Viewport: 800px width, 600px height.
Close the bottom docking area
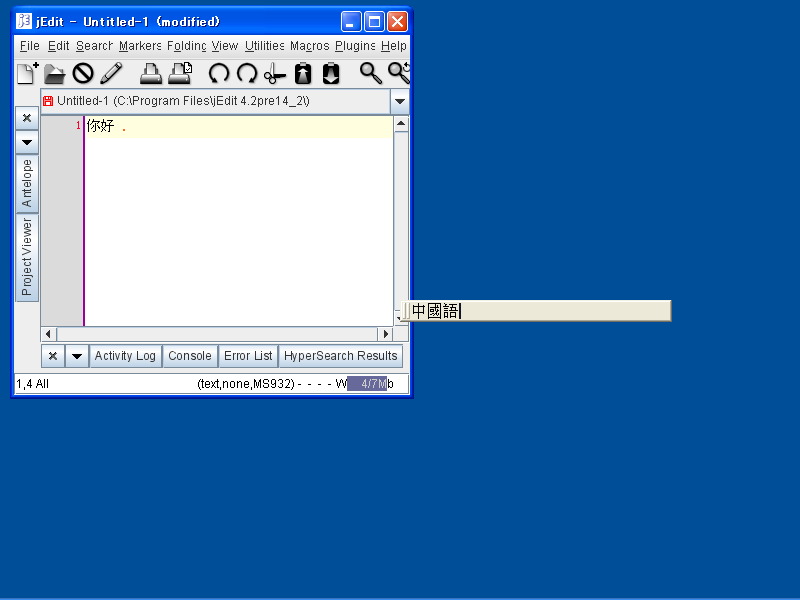click(x=53, y=356)
